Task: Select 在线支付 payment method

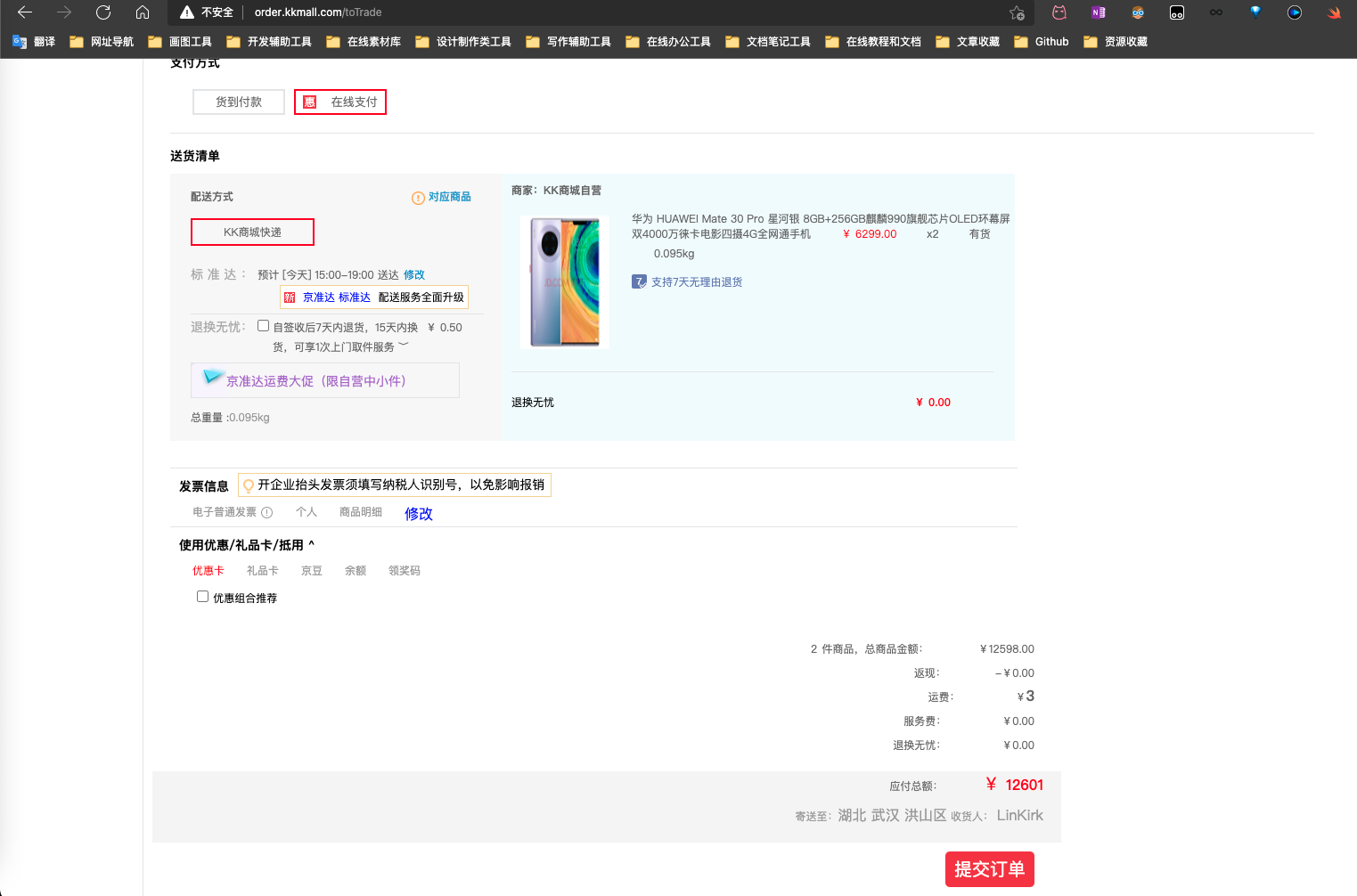Action: click(x=340, y=102)
